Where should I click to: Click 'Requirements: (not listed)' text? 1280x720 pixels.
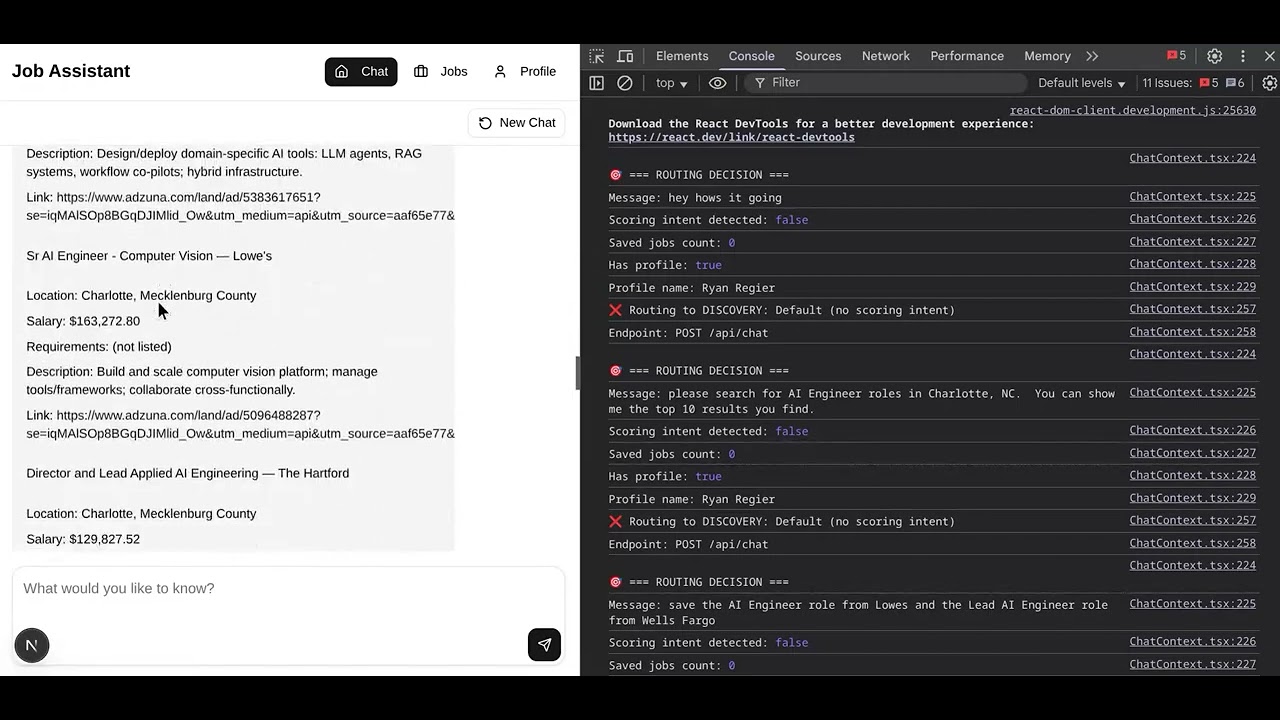coord(99,347)
